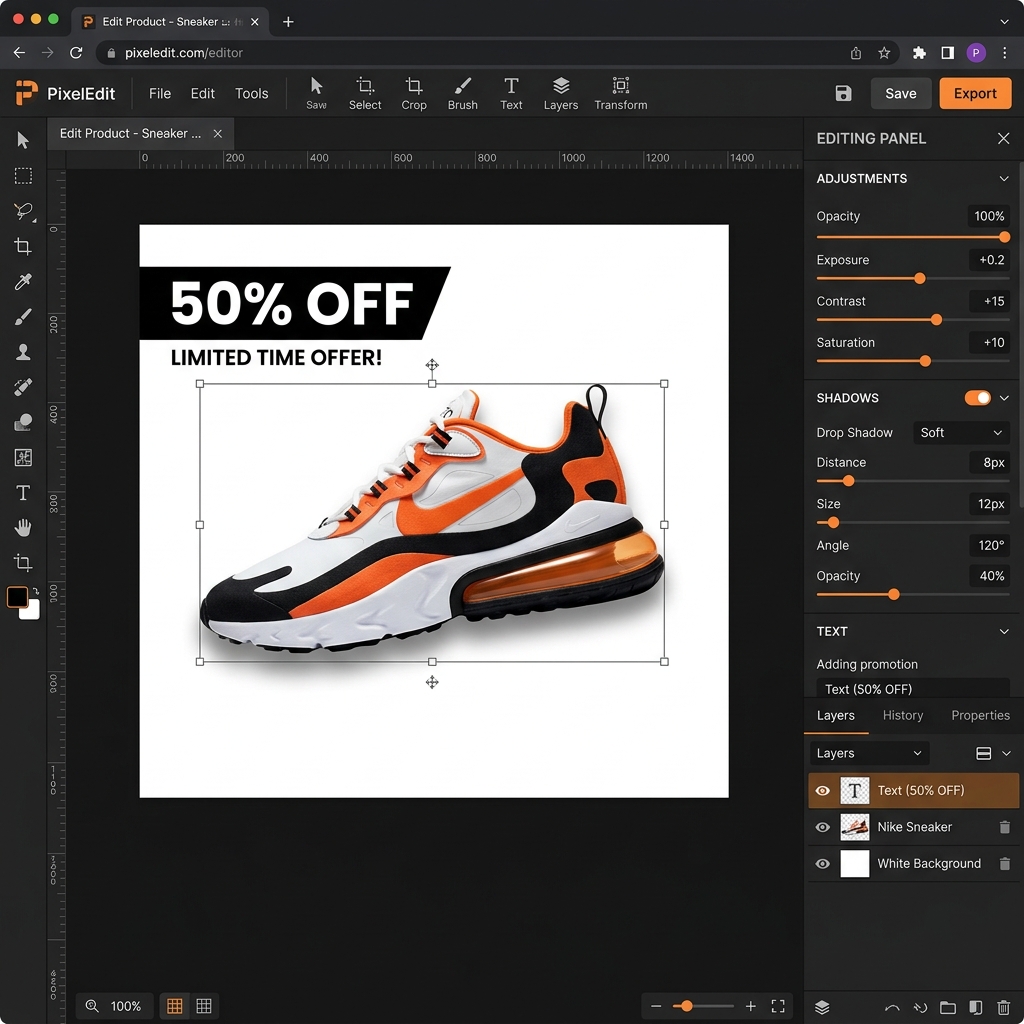Adjust the Exposure slider
The width and height of the screenshot is (1024, 1024).
(x=920, y=279)
